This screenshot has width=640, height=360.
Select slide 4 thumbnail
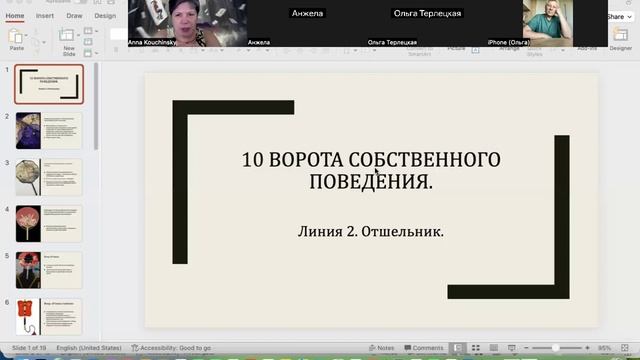(49, 224)
